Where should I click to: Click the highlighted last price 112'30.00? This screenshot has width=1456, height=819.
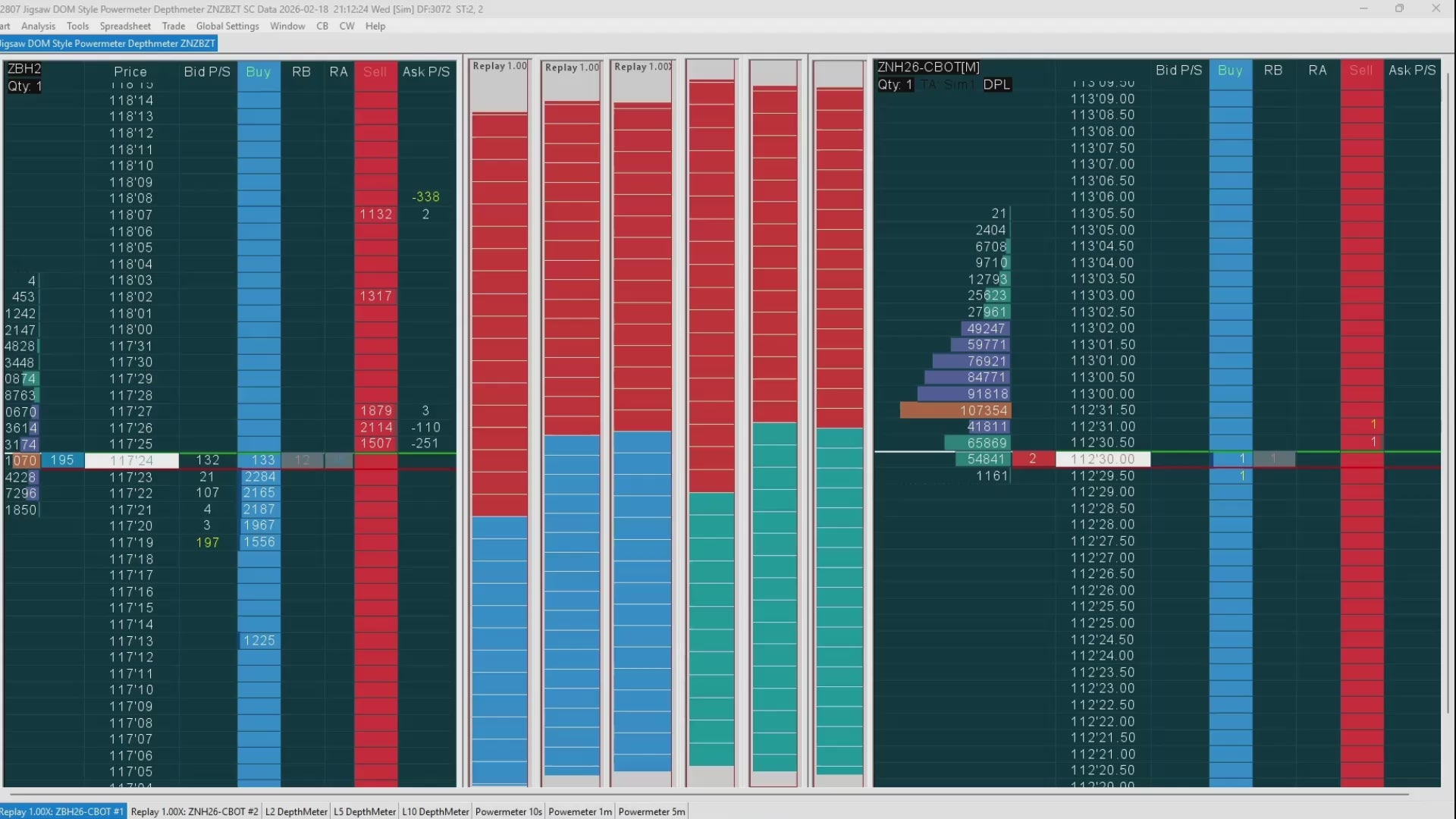(x=1103, y=459)
